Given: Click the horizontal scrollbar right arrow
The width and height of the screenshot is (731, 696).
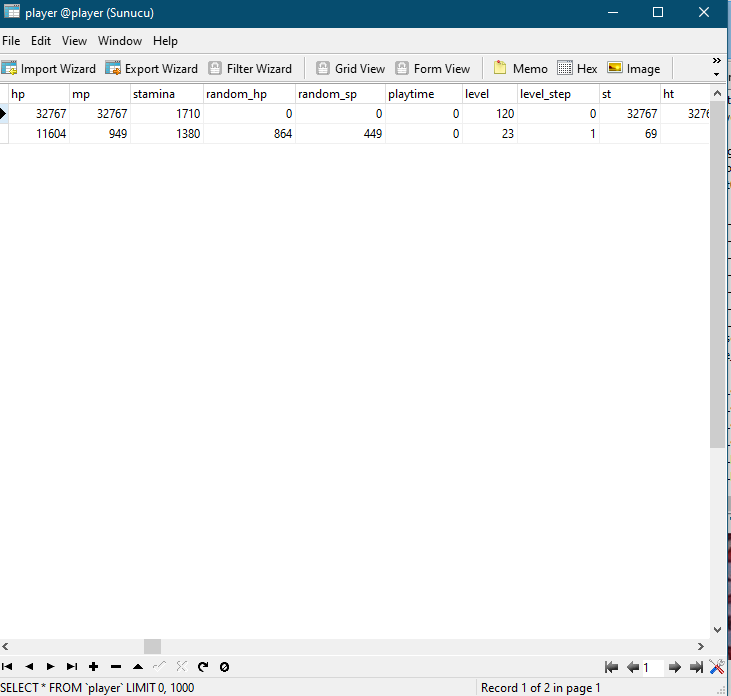Looking at the screenshot, I should (x=701, y=647).
